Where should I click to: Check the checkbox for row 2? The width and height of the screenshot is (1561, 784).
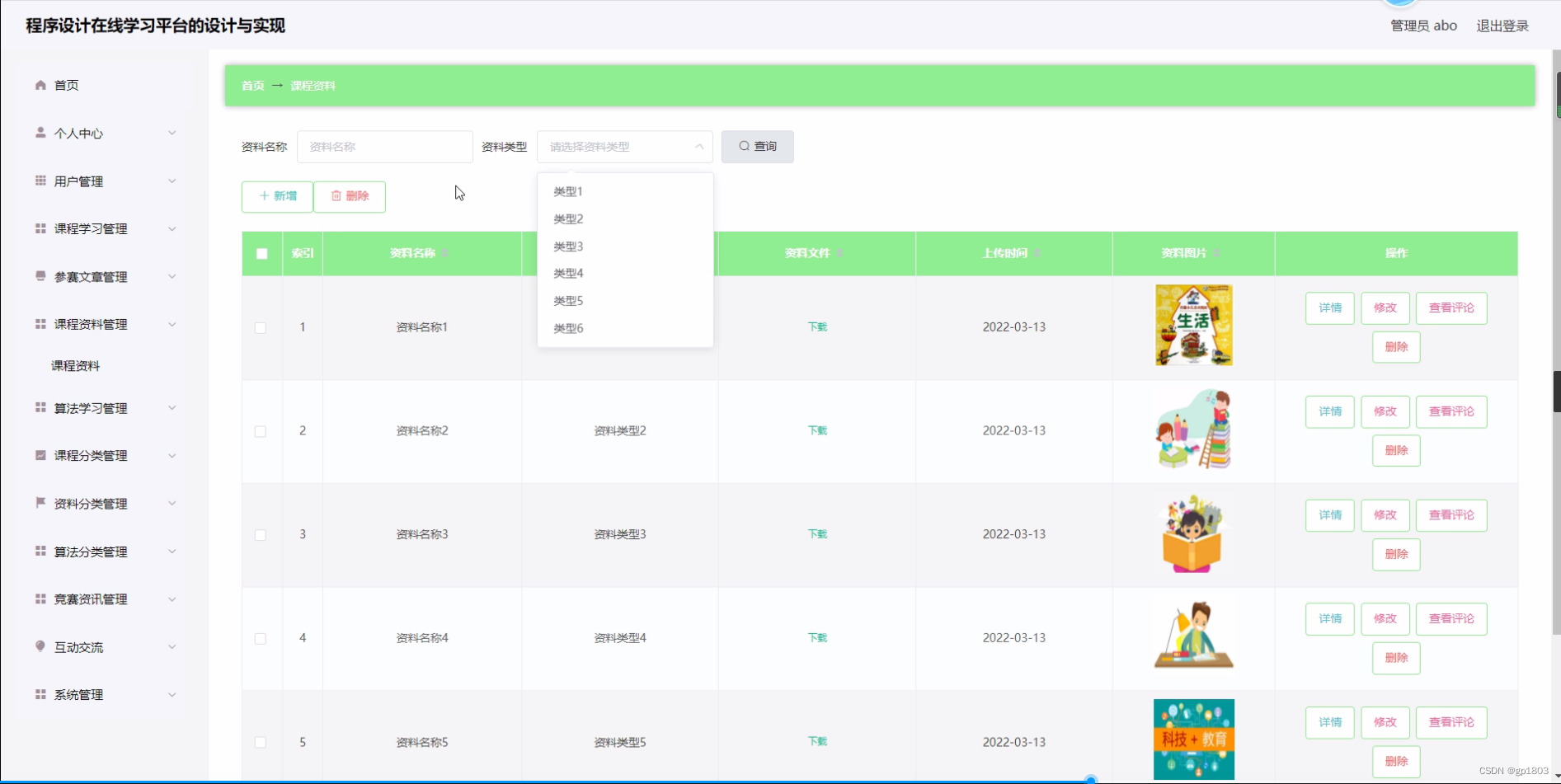pyautogui.click(x=261, y=431)
